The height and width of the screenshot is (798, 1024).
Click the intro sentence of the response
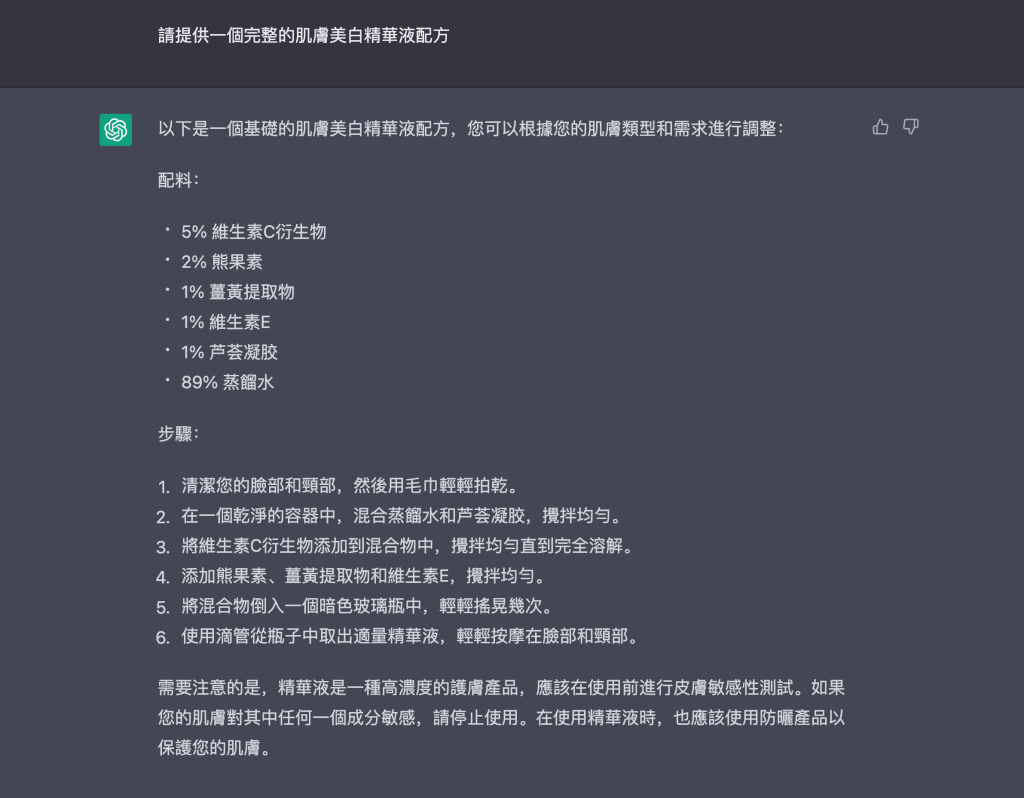pyautogui.click(x=471, y=129)
